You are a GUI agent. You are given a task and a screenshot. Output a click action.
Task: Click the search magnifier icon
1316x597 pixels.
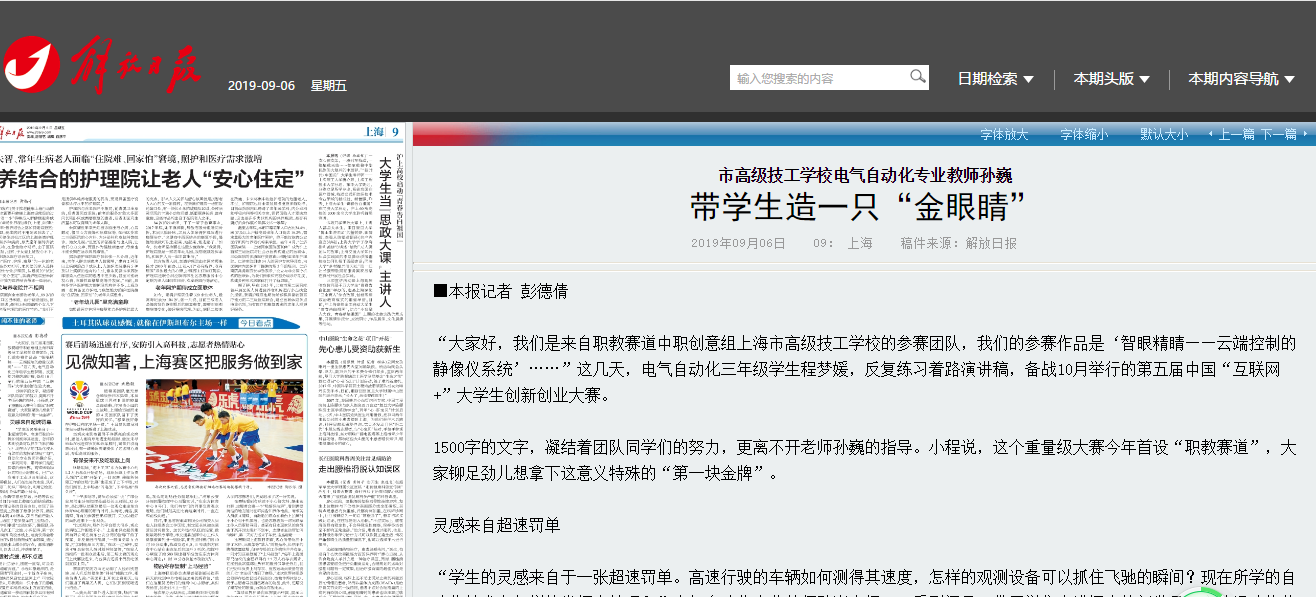[x=917, y=77]
